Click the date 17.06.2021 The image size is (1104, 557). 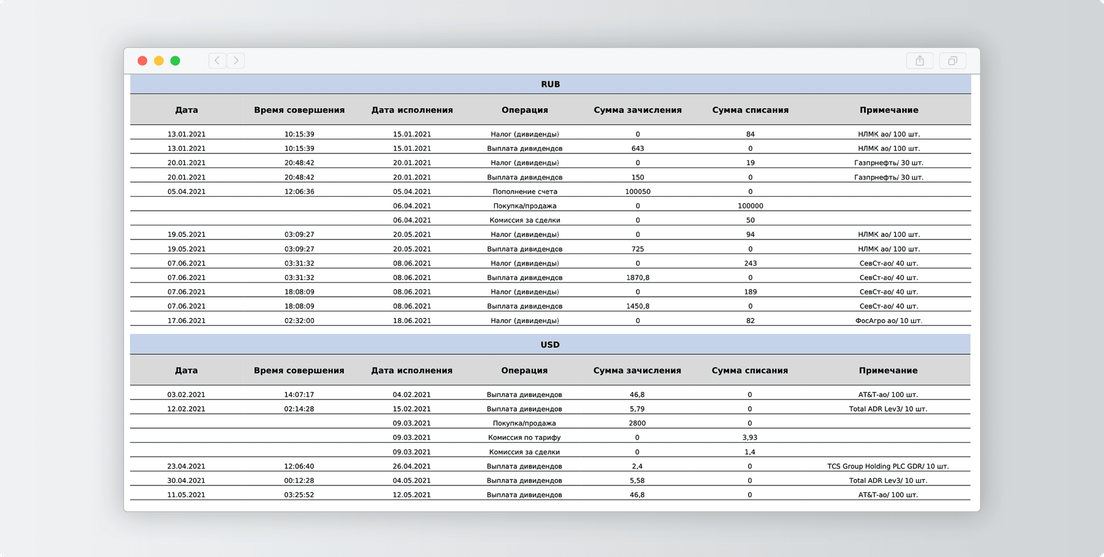point(187,320)
